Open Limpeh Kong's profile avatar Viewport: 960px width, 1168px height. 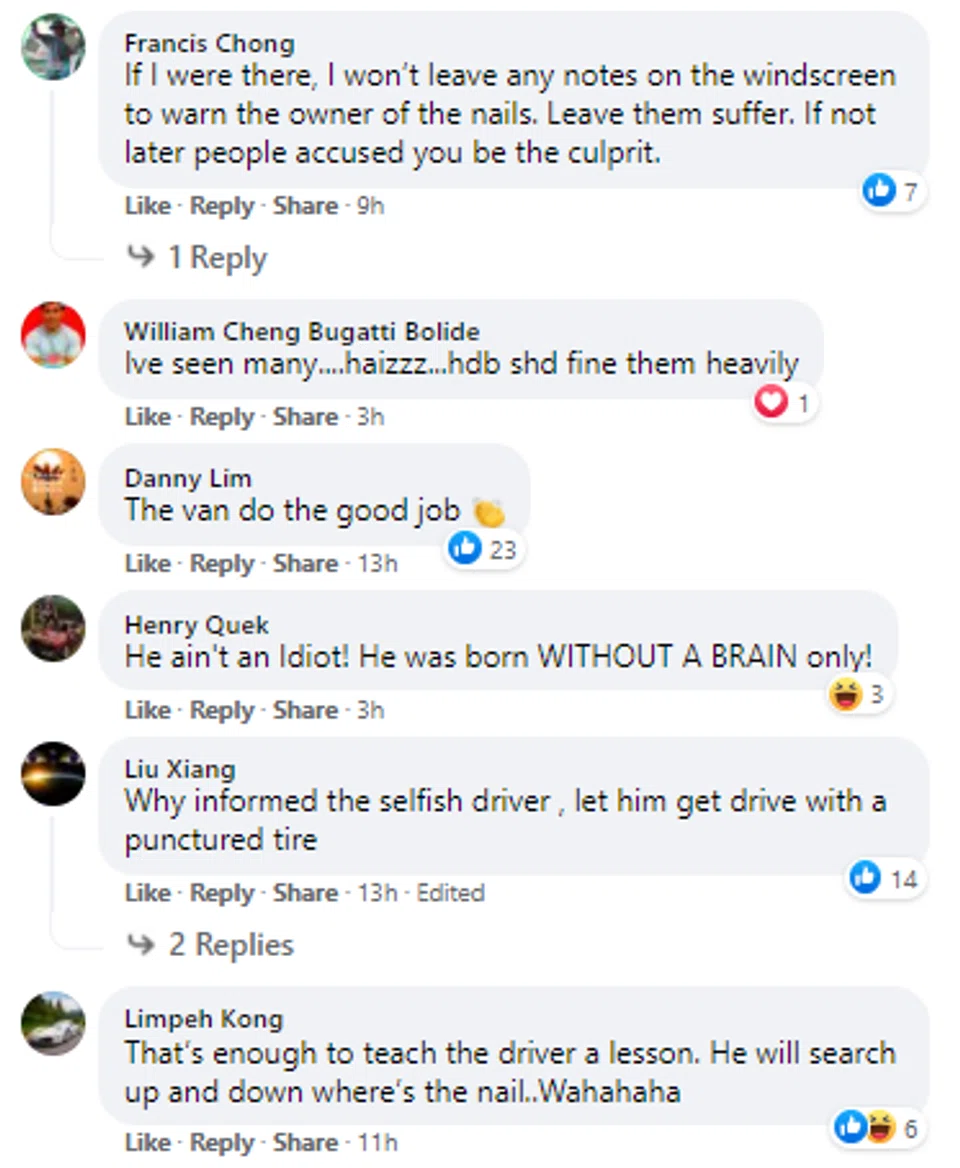[x=53, y=1023]
